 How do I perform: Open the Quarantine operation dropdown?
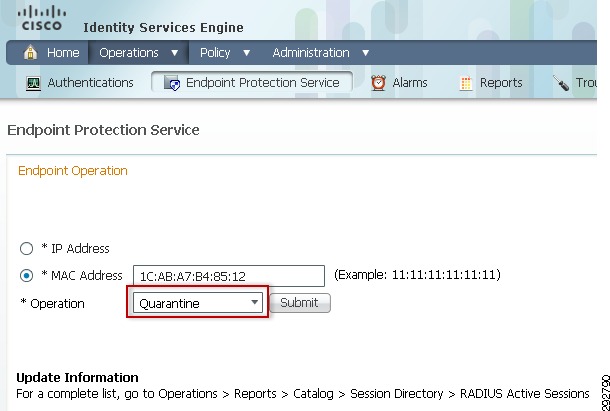click(198, 303)
